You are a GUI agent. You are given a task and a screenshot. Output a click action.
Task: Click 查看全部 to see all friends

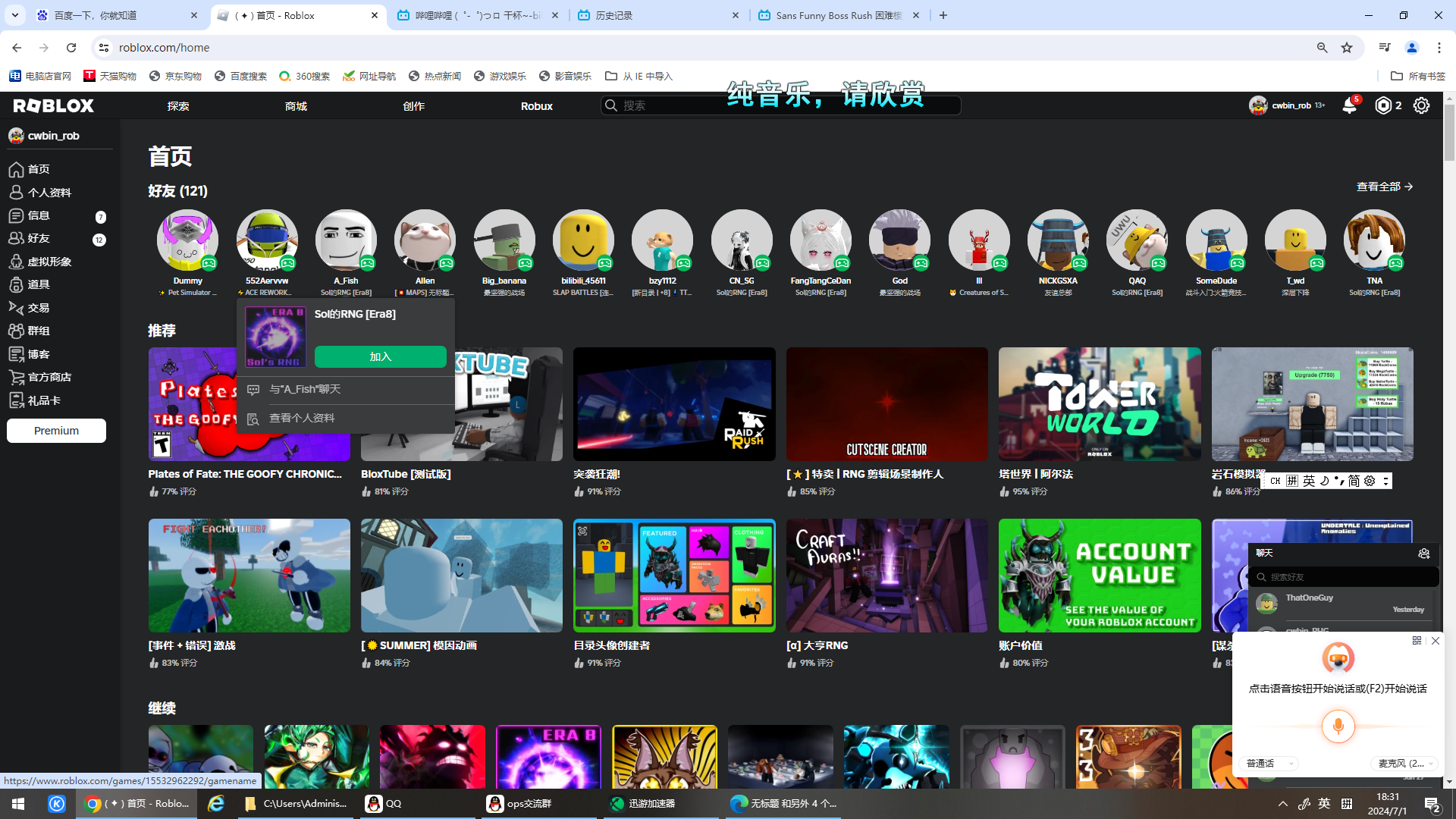tap(1385, 187)
